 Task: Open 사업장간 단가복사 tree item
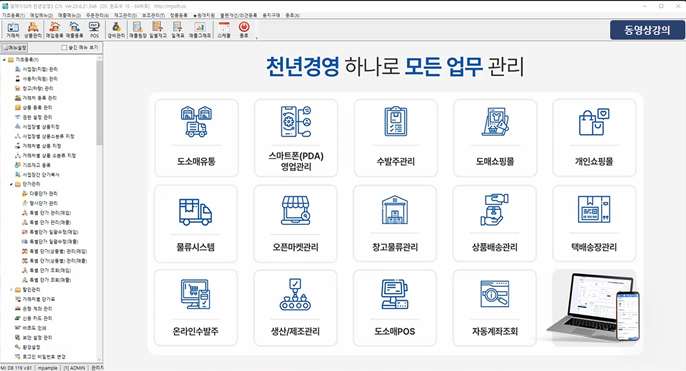(37, 175)
